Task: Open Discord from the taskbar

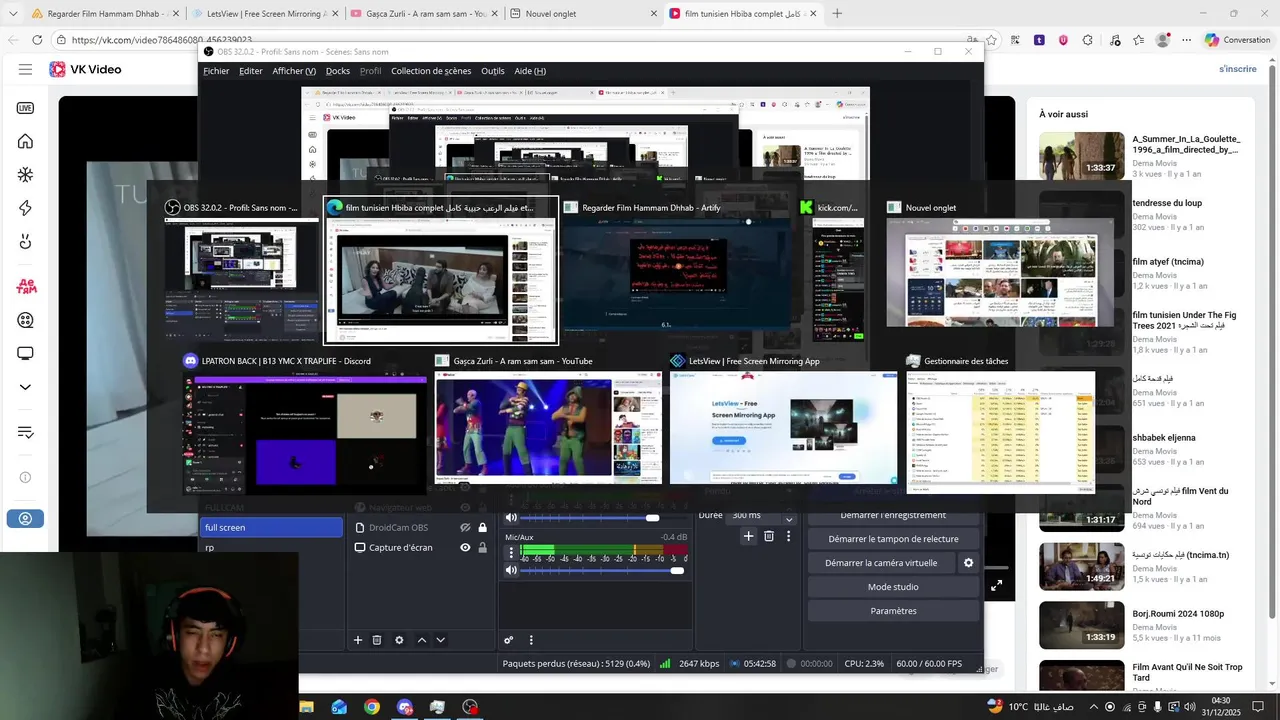Action: click(404, 707)
